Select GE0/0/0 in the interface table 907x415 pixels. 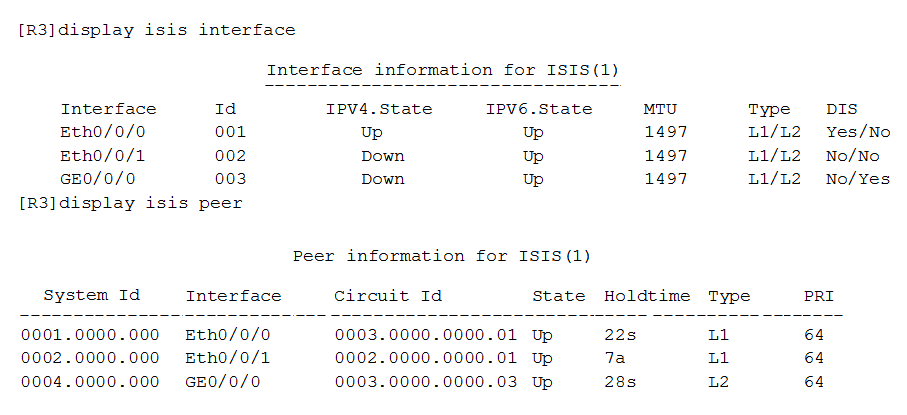98,179
